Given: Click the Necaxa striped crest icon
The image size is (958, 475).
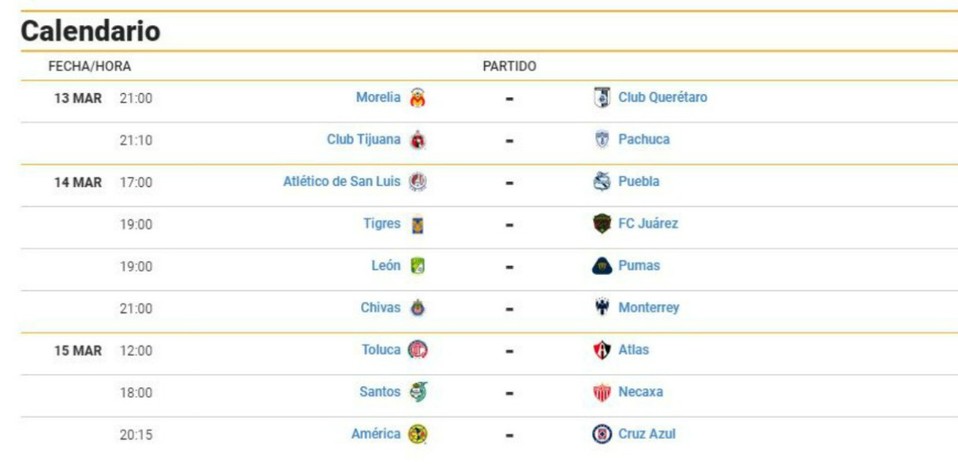Looking at the screenshot, I should point(602,392).
